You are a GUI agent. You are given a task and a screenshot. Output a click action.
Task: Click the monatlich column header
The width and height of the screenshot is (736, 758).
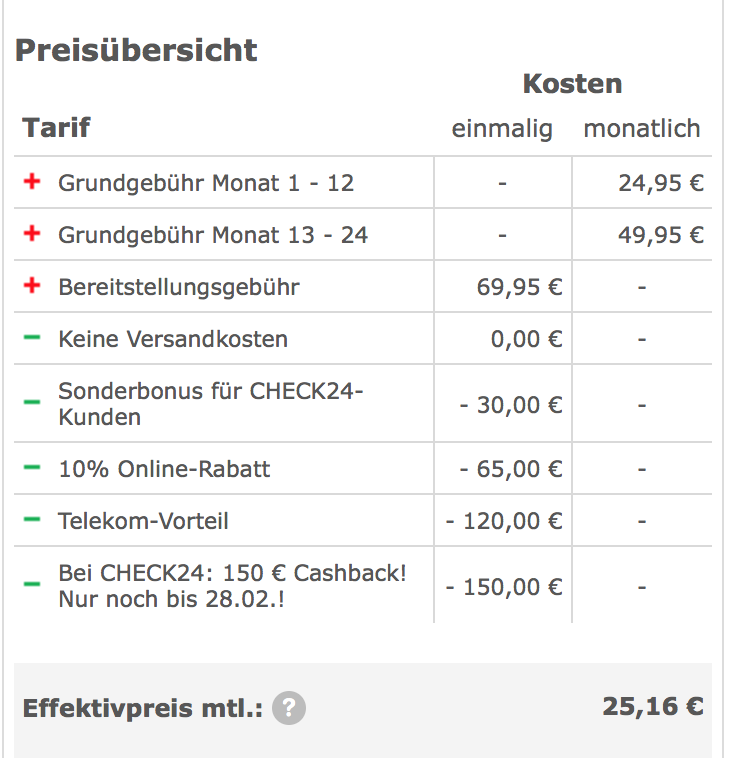pyautogui.click(x=642, y=129)
